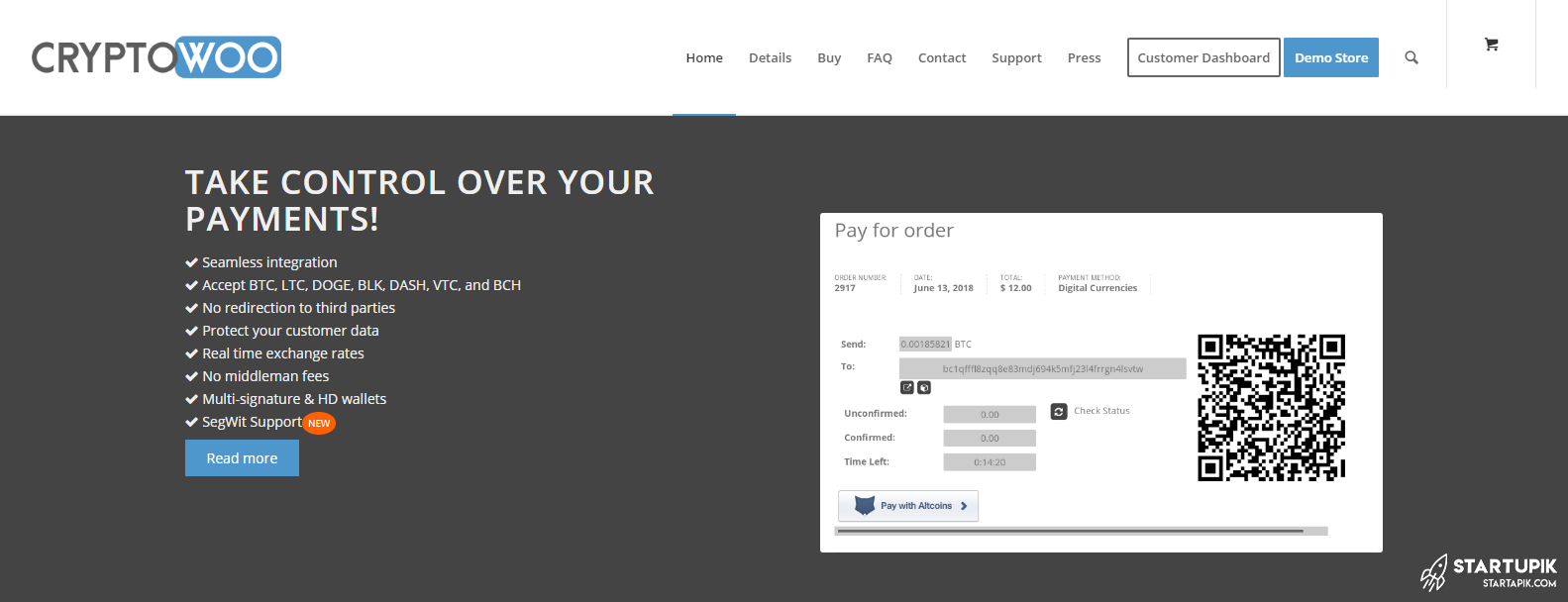
Task: Click the 'Take control over your payments!' headline
Action: pyautogui.click(x=419, y=200)
